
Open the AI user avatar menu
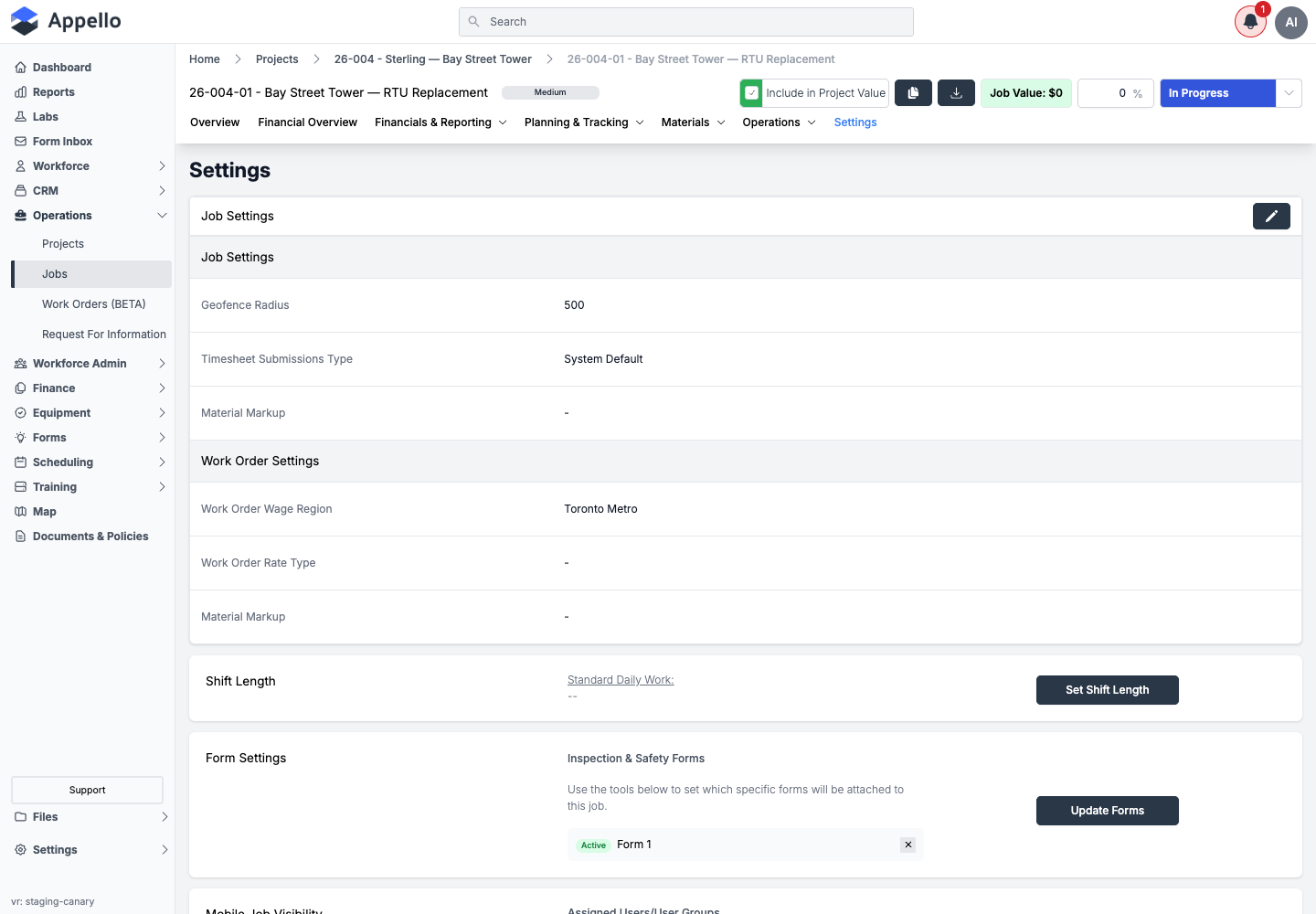click(1291, 22)
